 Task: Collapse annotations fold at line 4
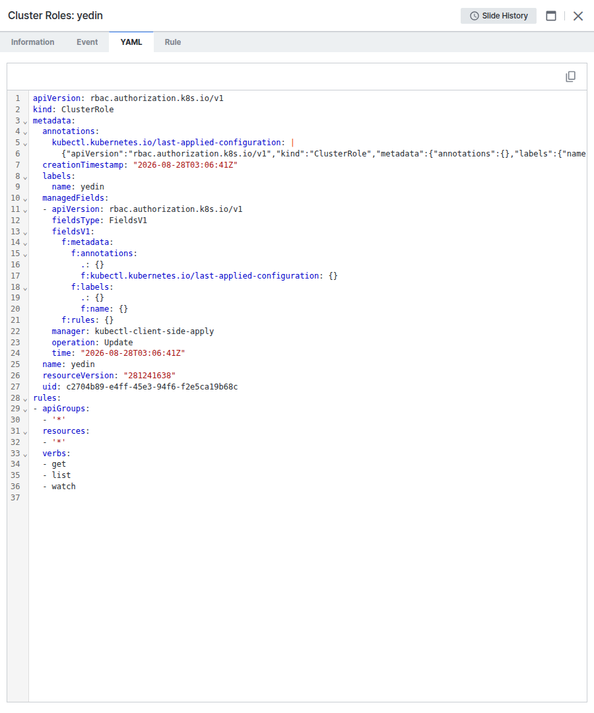coord(25,132)
